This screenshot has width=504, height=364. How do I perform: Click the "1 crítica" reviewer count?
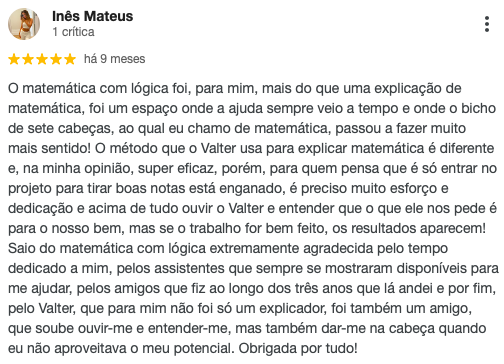(x=73, y=32)
